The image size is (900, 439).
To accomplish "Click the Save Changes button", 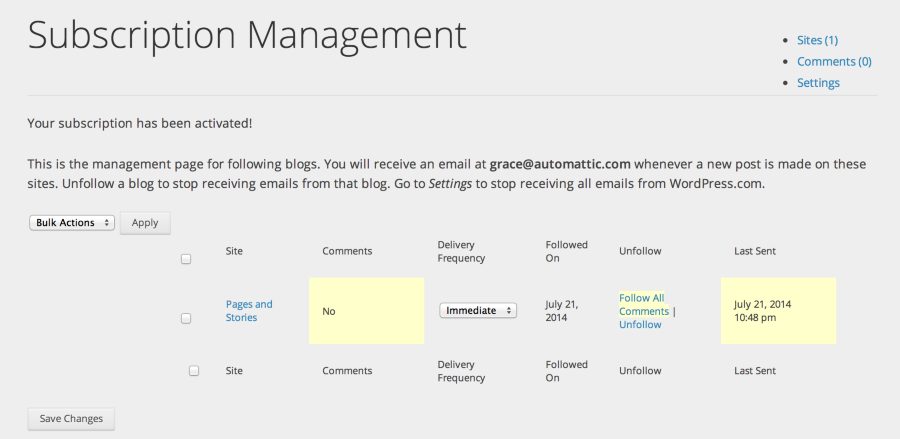I will (x=71, y=418).
